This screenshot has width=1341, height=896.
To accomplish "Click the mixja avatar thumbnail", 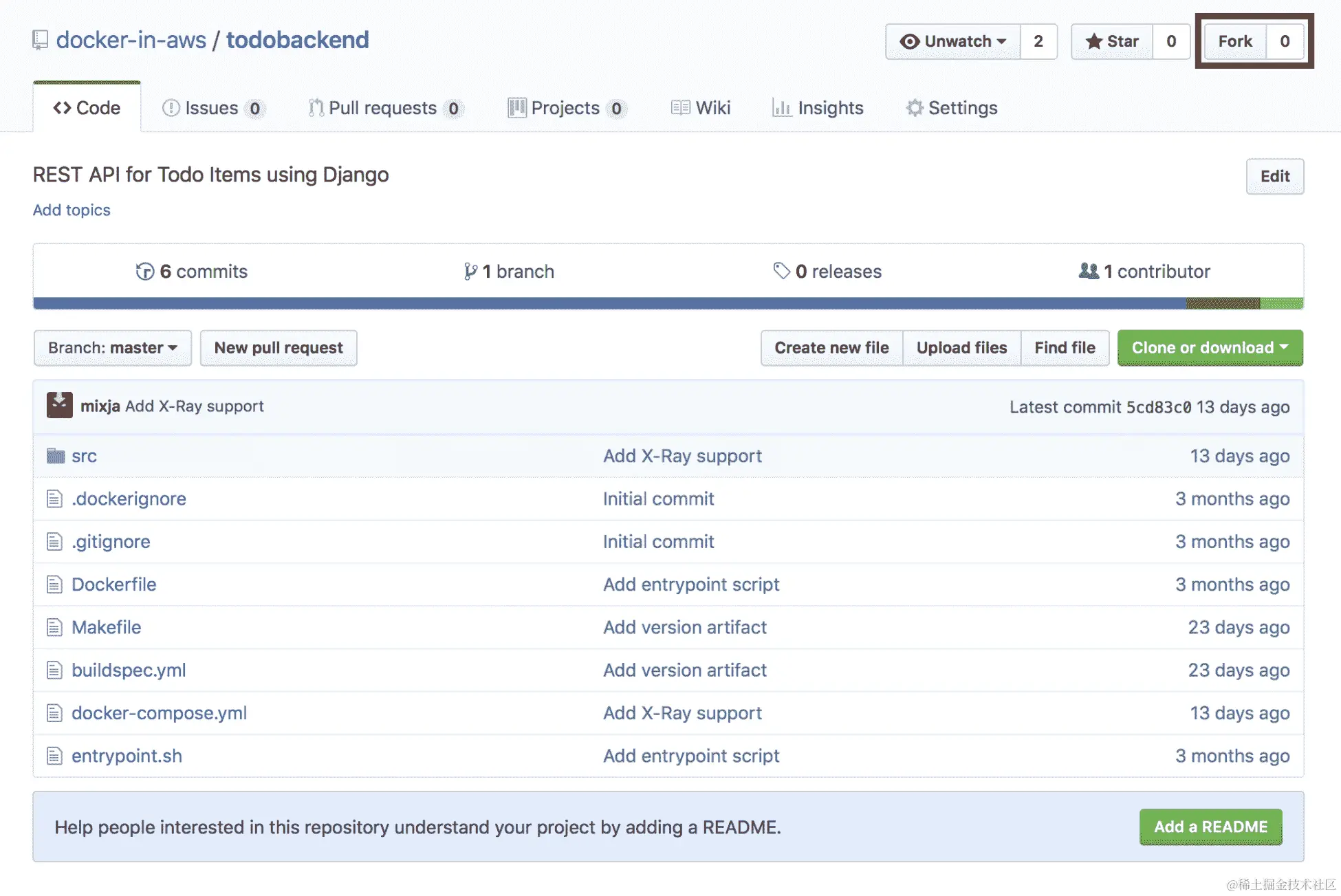I will (60, 405).
